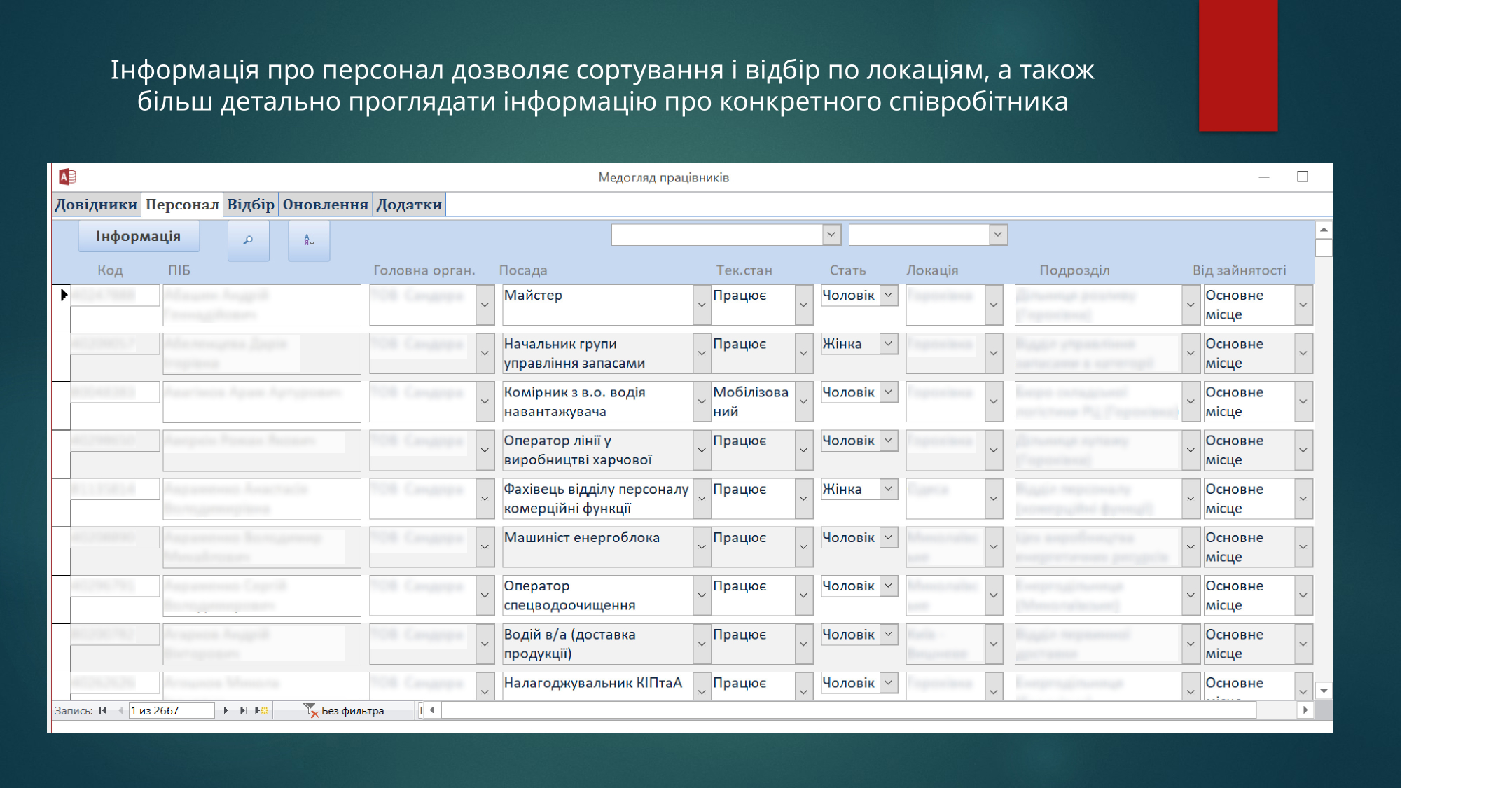1512x788 pixels.
Task: Click the 'ПІБ' column header label
Action: (179, 270)
